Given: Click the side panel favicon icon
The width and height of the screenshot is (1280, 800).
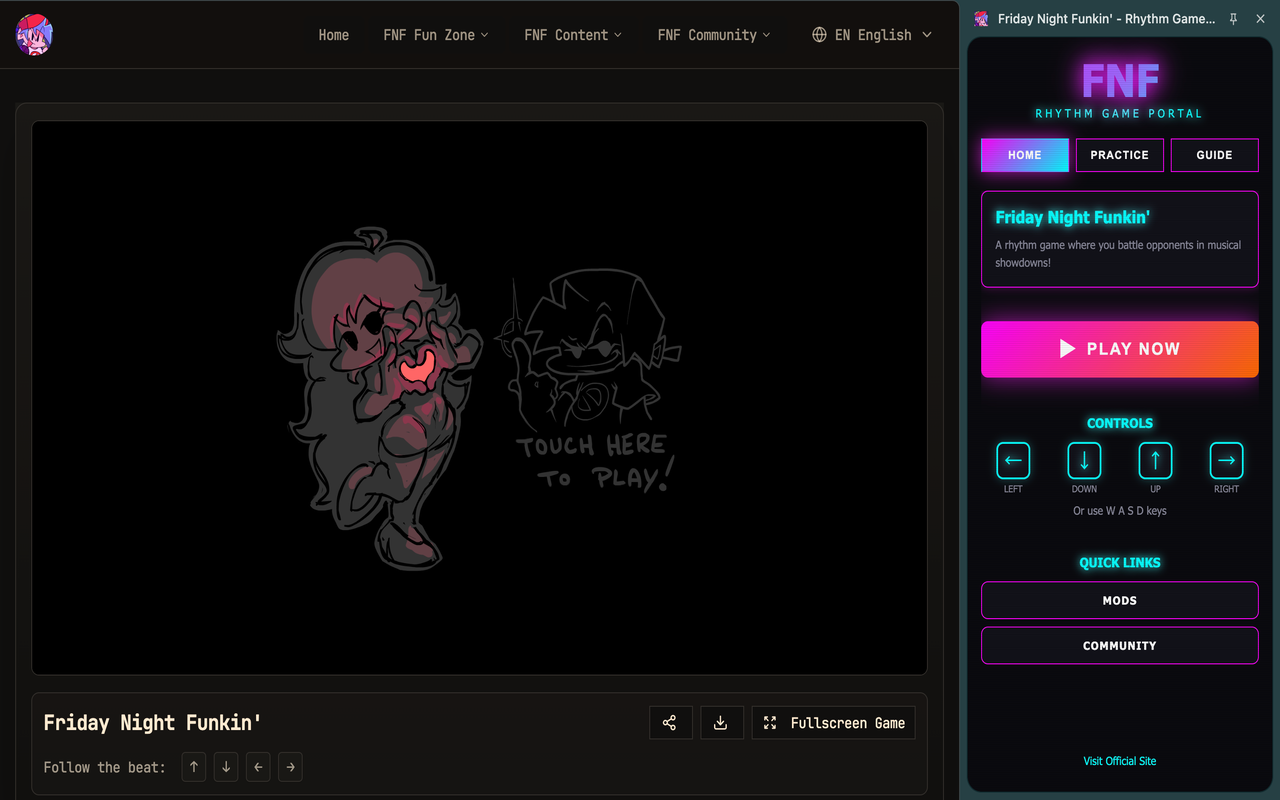Looking at the screenshot, I should [982, 19].
